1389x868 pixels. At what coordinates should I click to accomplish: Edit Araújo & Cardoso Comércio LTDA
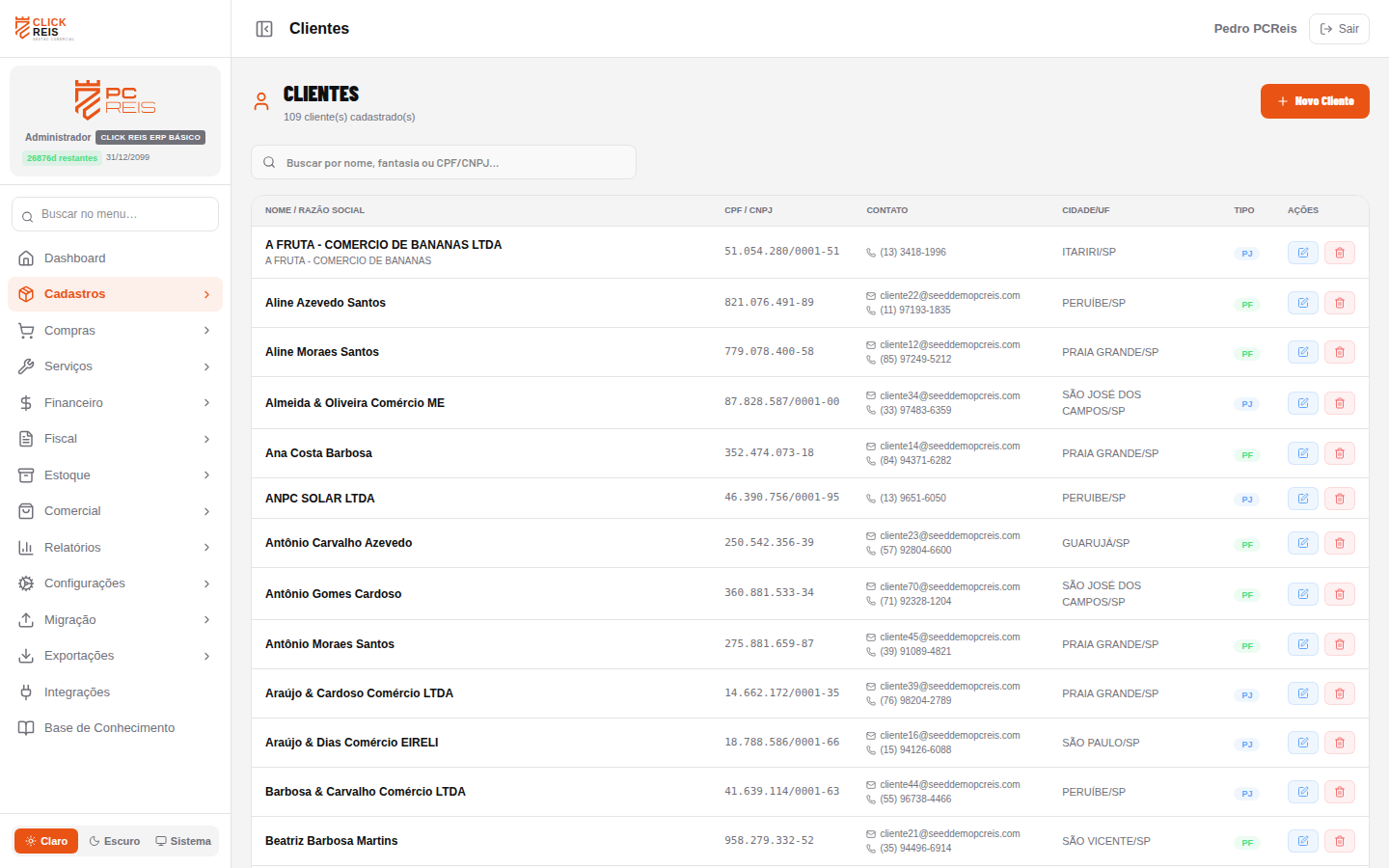pyautogui.click(x=1303, y=693)
